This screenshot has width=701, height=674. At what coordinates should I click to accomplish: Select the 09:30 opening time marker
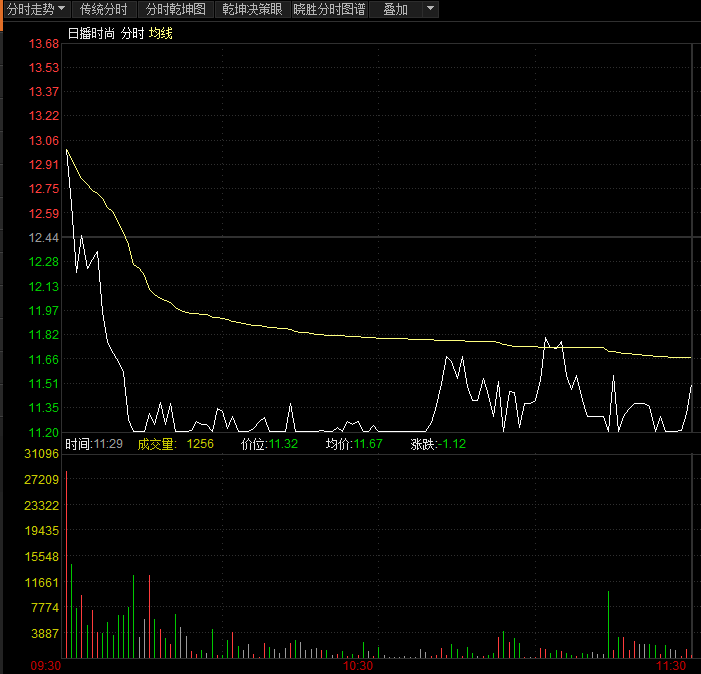[46, 666]
